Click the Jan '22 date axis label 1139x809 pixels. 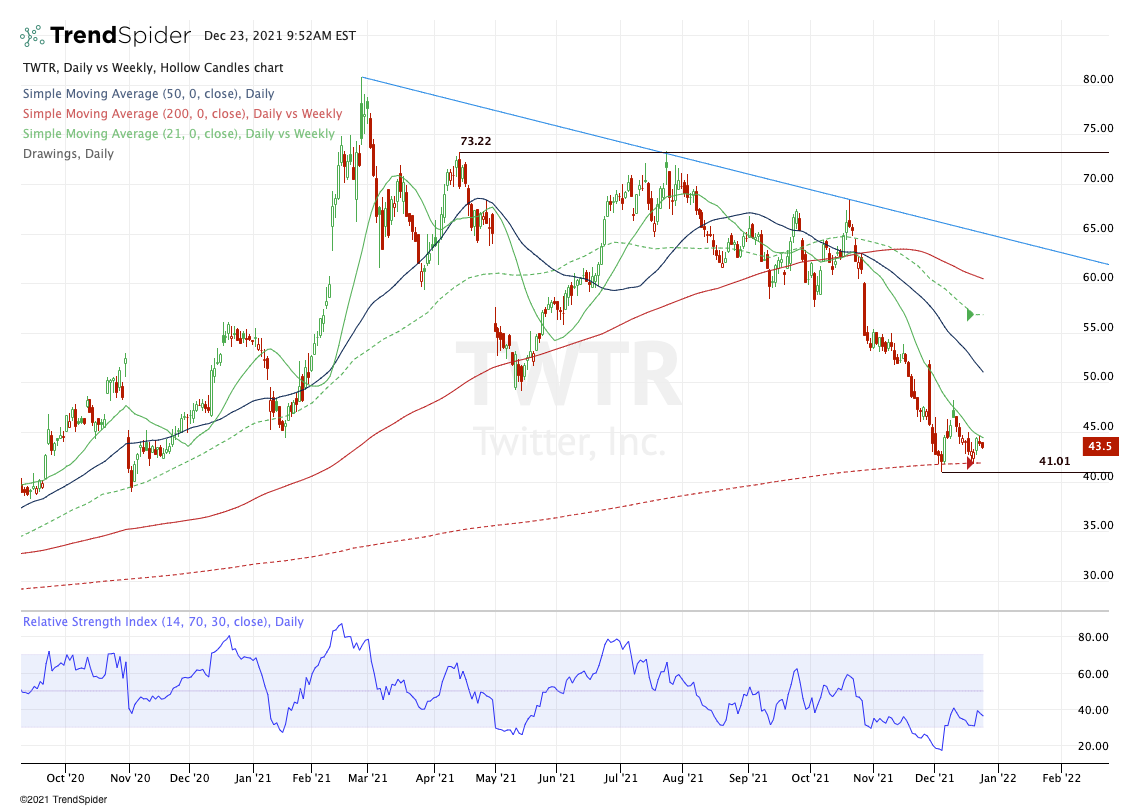point(999,778)
